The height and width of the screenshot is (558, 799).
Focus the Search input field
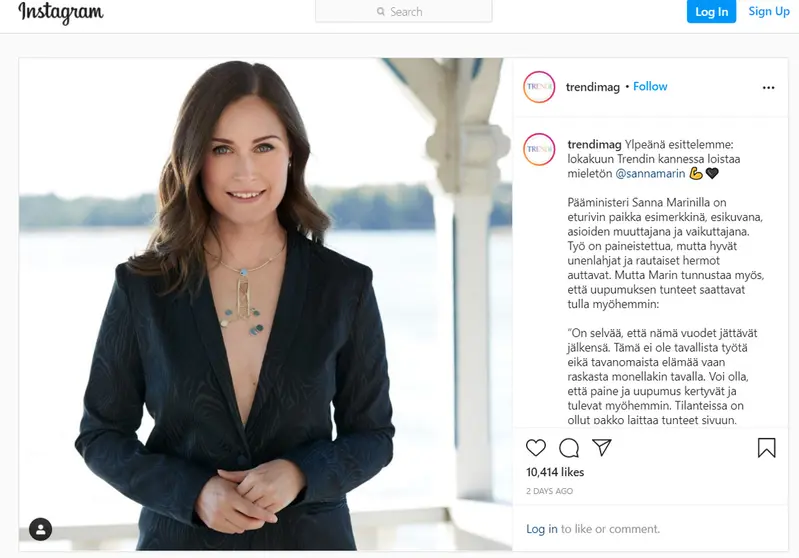[404, 11]
